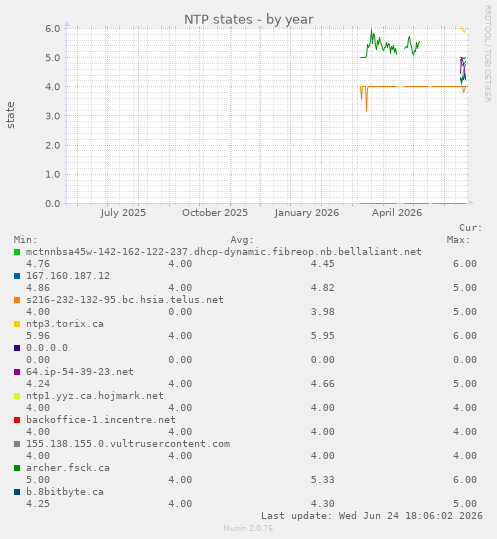This screenshot has height=539, width=497.
Task: Click the orange telus.net legend swatch
Action: tap(17, 300)
